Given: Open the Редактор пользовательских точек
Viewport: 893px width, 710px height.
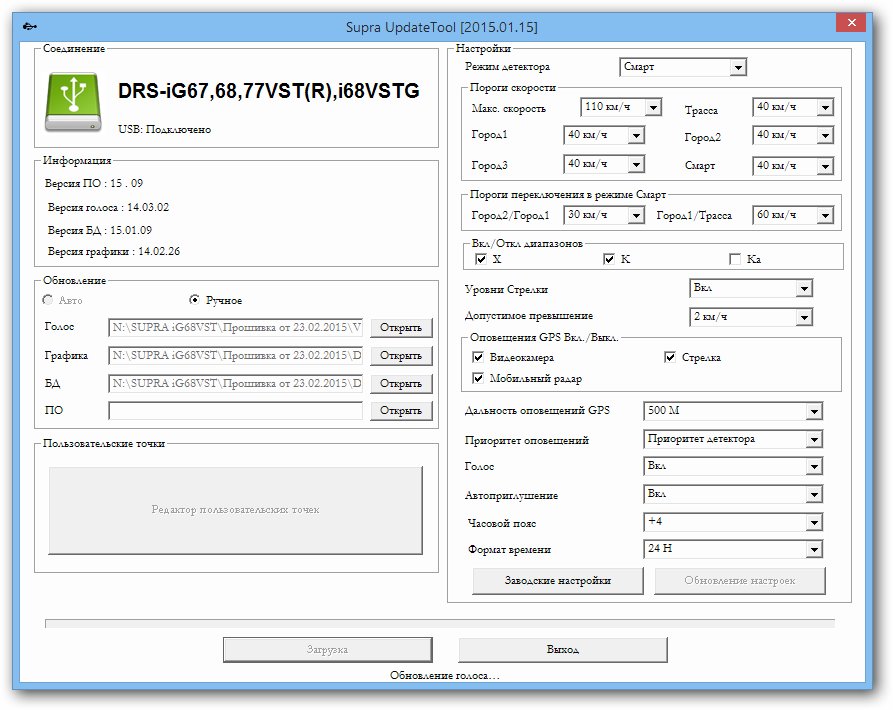Looking at the screenshot, I should (235, 510).
